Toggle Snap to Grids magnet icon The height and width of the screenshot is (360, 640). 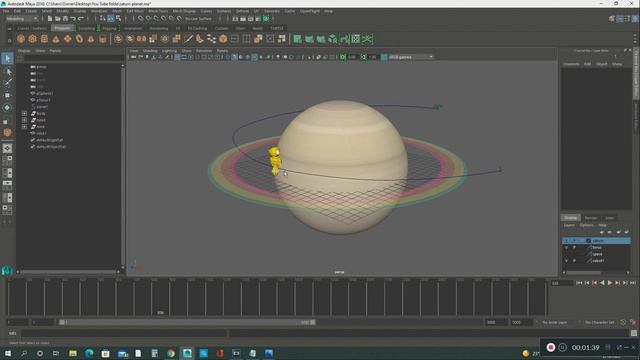pos(141,19)
